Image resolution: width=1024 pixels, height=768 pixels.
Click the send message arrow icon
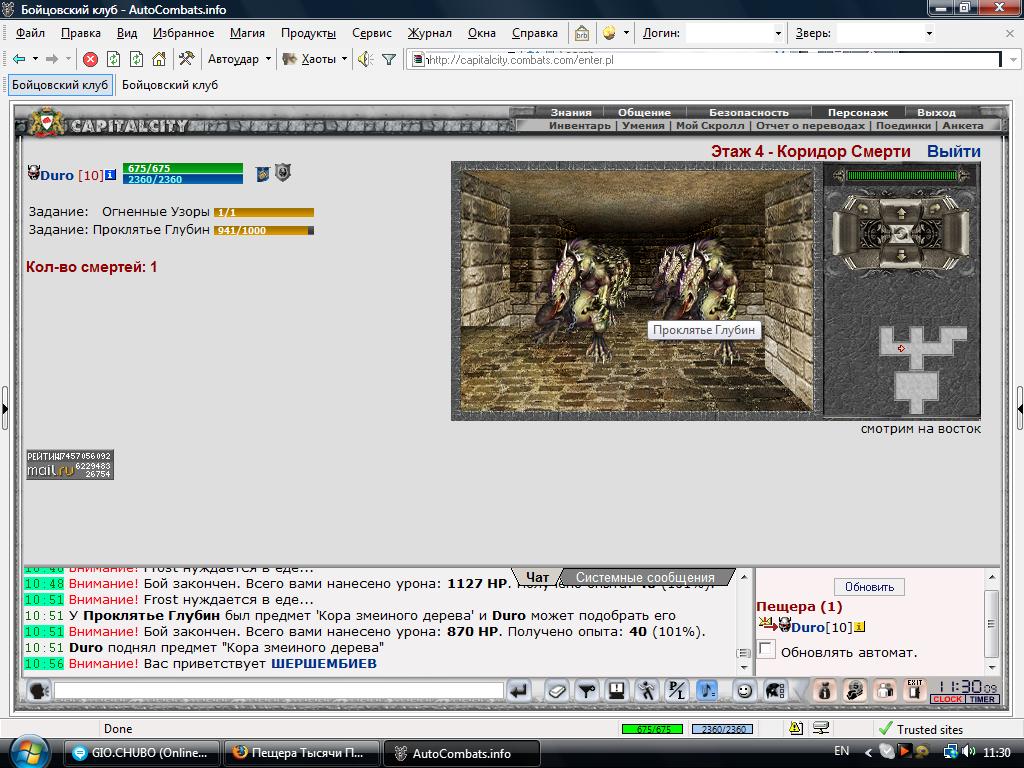[519, 691]
